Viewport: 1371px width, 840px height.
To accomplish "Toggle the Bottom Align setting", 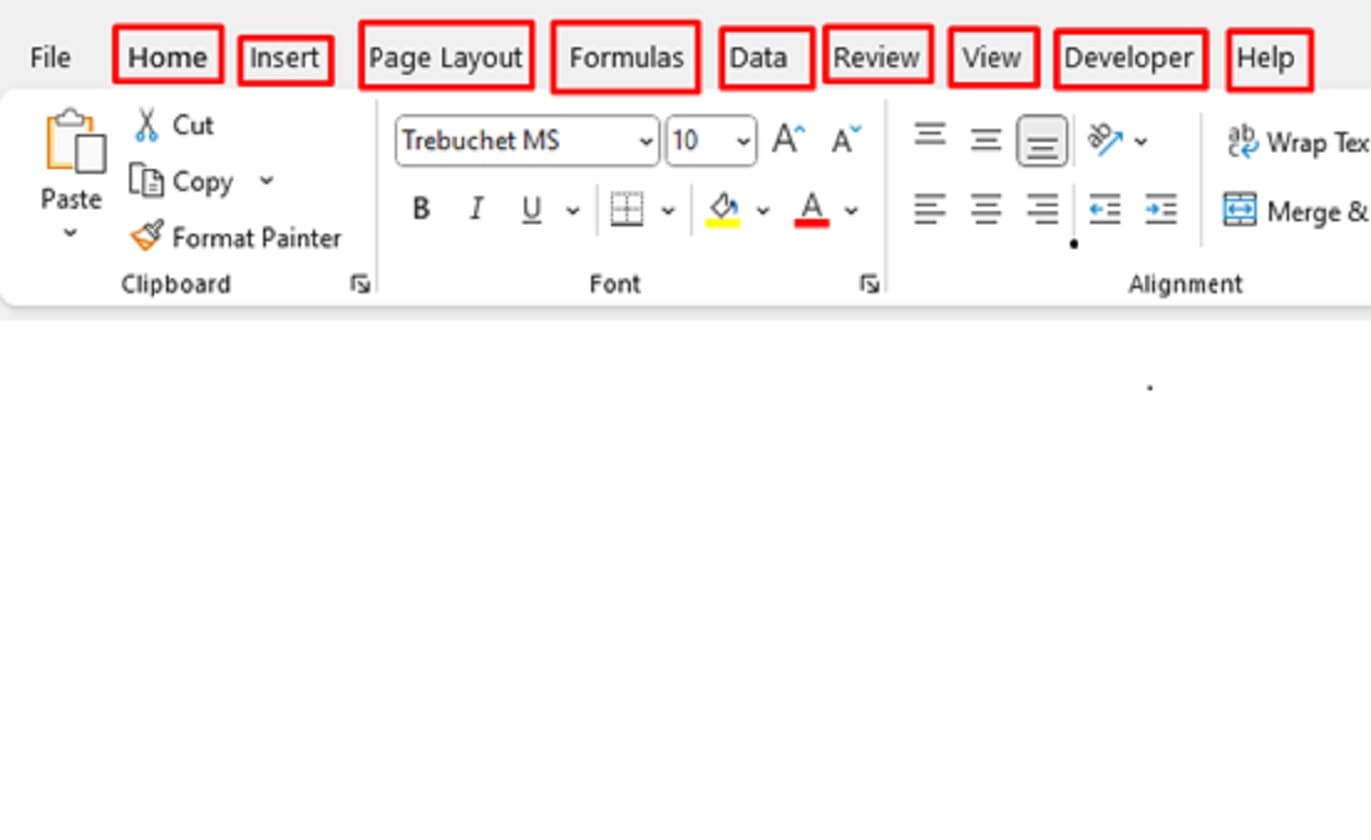I will (x=1041, y=140).
